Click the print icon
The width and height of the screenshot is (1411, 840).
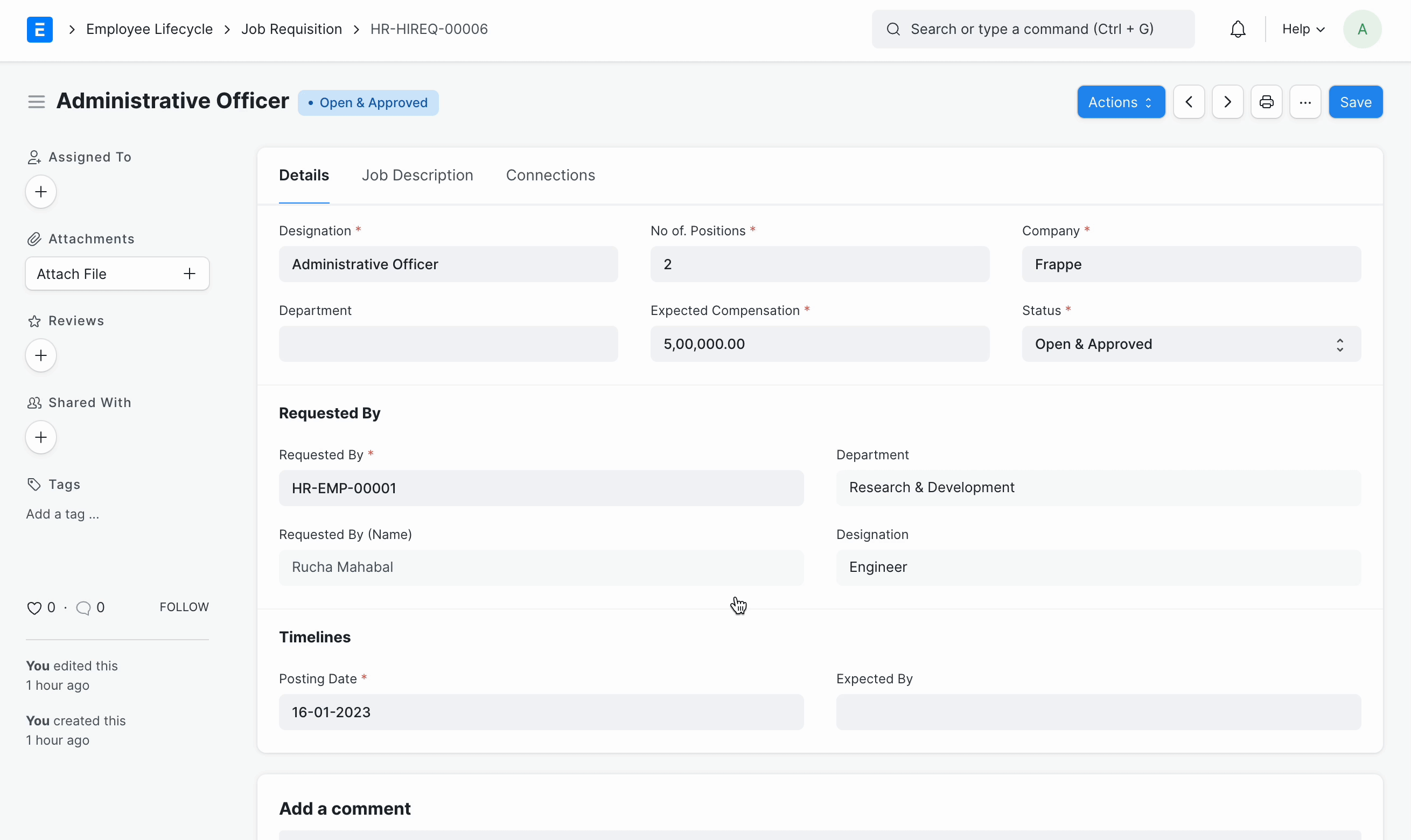coord(1266,102)
